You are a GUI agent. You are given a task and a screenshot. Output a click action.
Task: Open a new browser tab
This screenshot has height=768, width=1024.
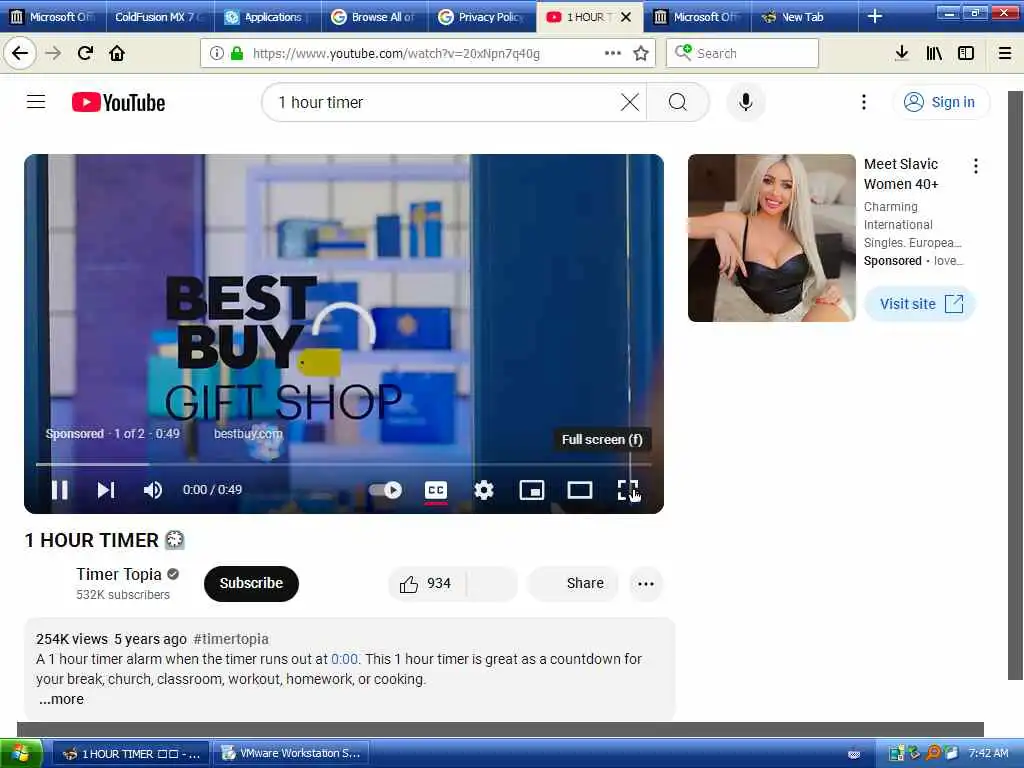(x=874, y=16)
